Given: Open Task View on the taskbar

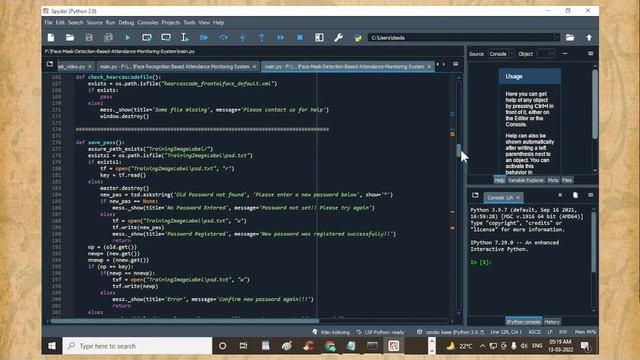Looking at the screenshot, I should pyautogui.click(x=244, y=346).
